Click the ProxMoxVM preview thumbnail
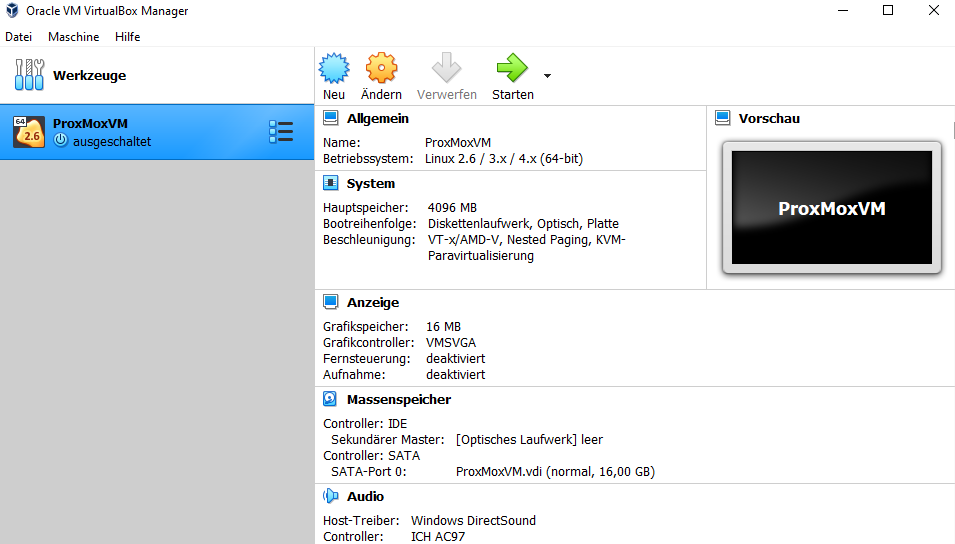This screenshot has width=955, height=544. [831, 208]
